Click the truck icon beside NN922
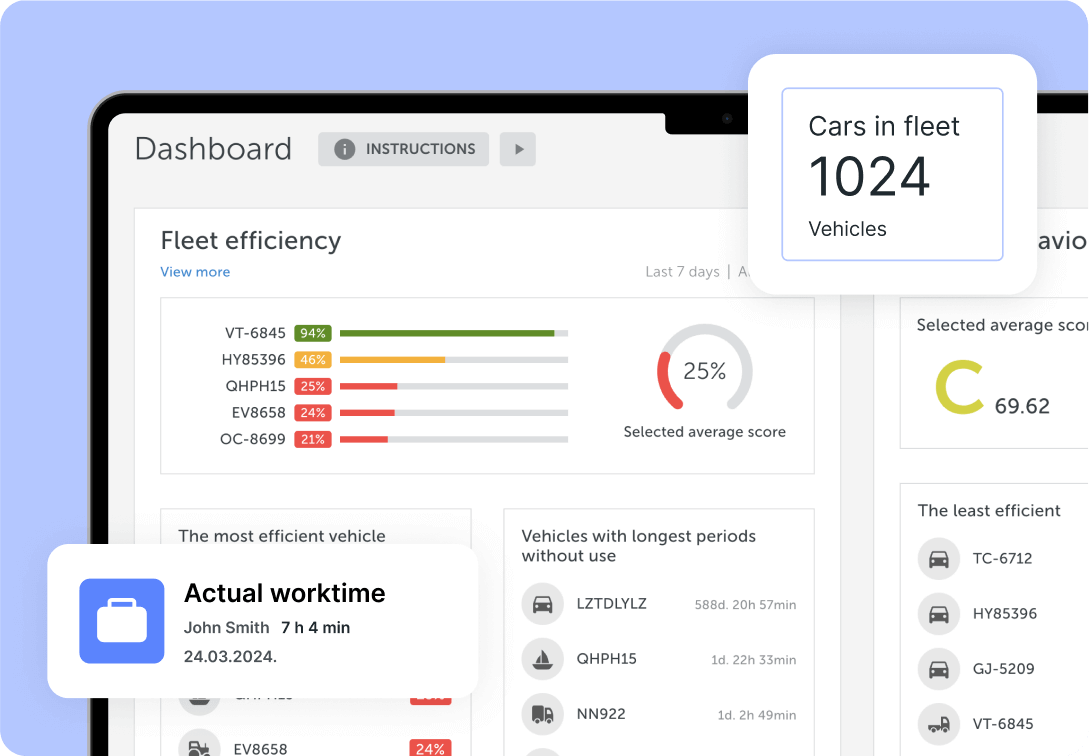The image size is (1089, 756). click(x=542, y=714)
